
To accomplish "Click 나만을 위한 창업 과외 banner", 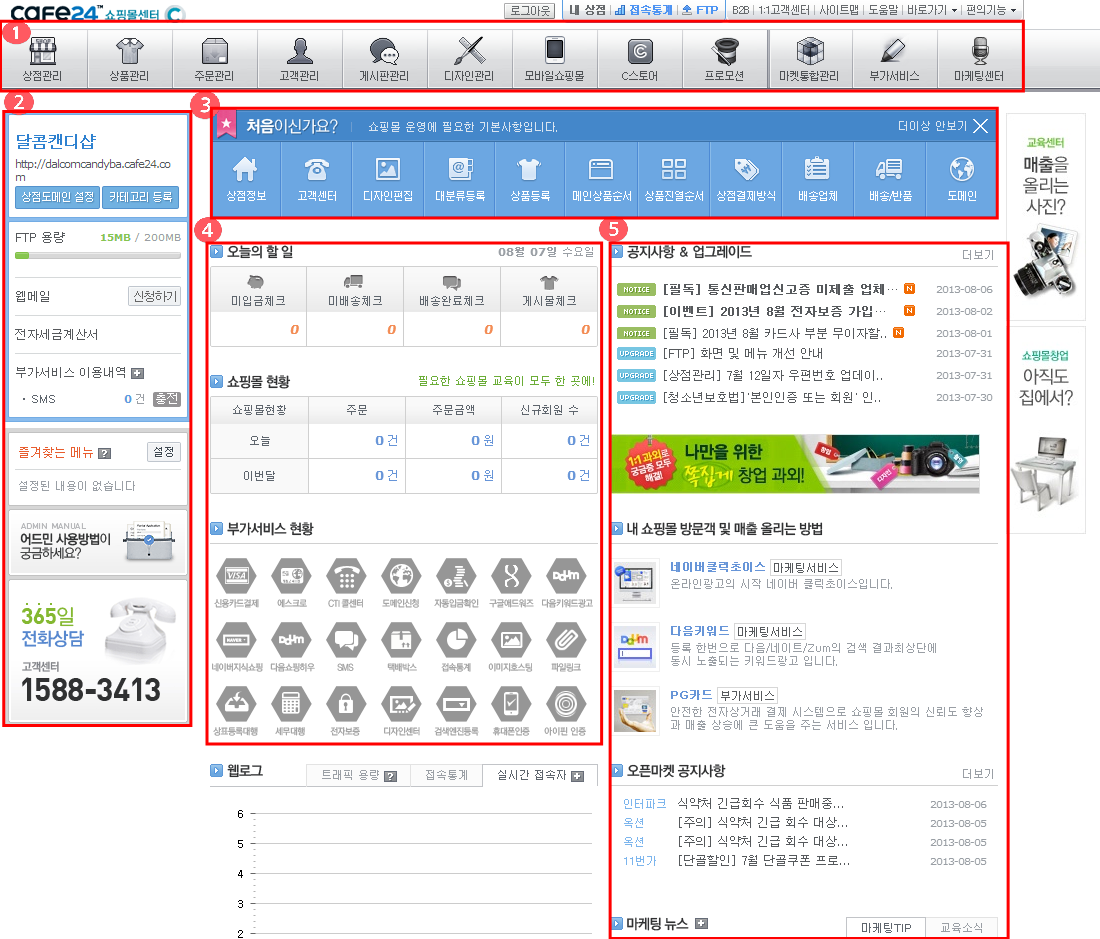I will tap(795, 464).
